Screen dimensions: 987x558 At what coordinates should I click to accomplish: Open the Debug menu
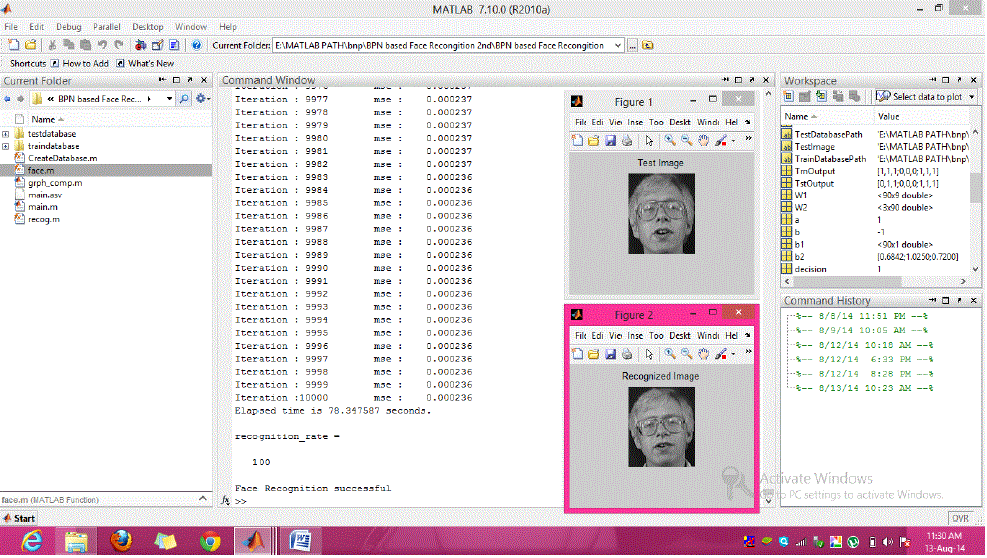(69, 27)
